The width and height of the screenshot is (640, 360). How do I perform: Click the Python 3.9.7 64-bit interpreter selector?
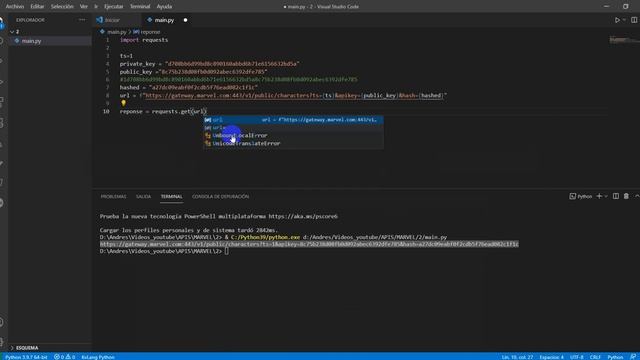pos(26,357)
